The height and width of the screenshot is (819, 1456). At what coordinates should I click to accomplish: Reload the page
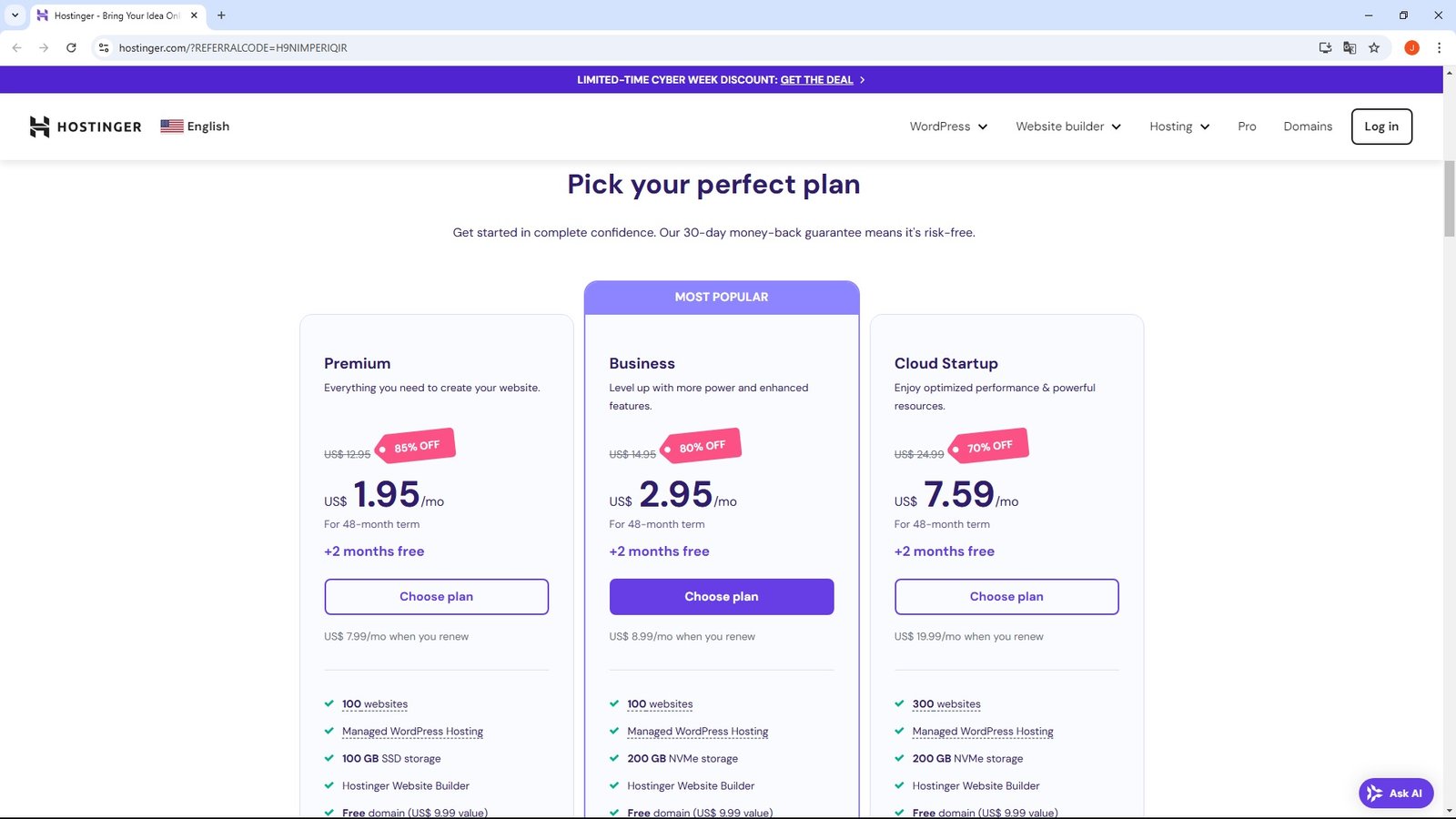tap(71, 48)
